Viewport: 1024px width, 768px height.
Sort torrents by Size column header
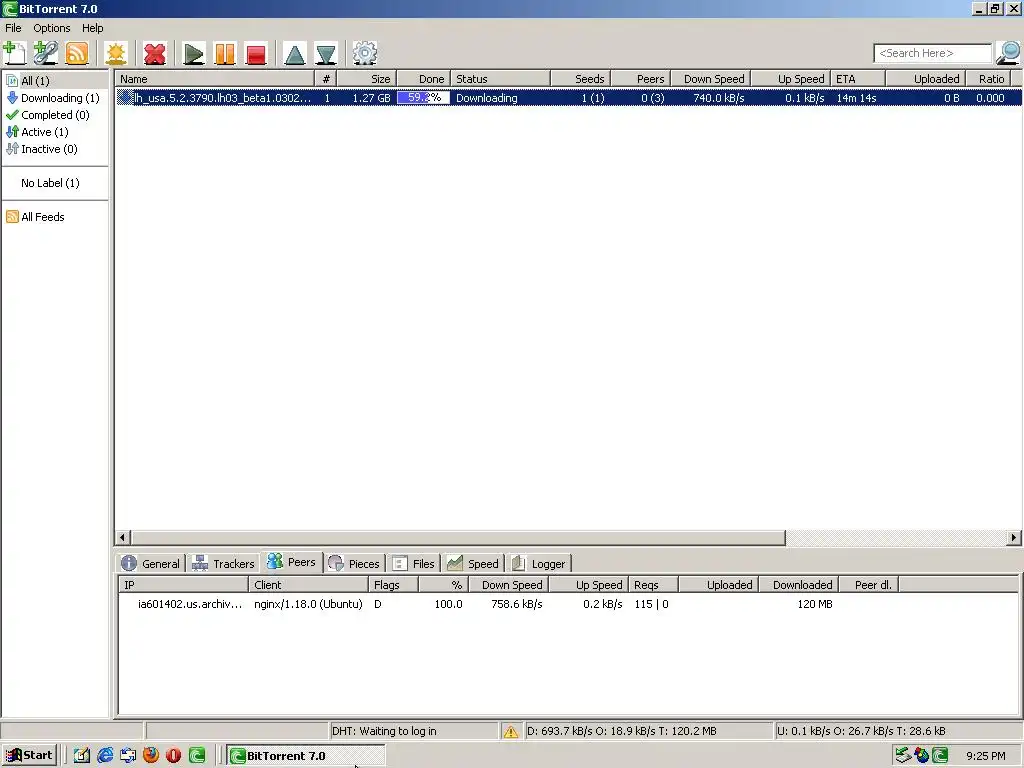366,79
